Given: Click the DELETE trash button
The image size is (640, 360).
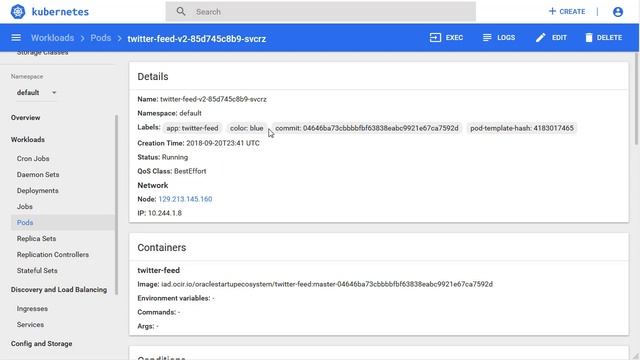Looking at the screenshot, I should click(x=603, y=38).
